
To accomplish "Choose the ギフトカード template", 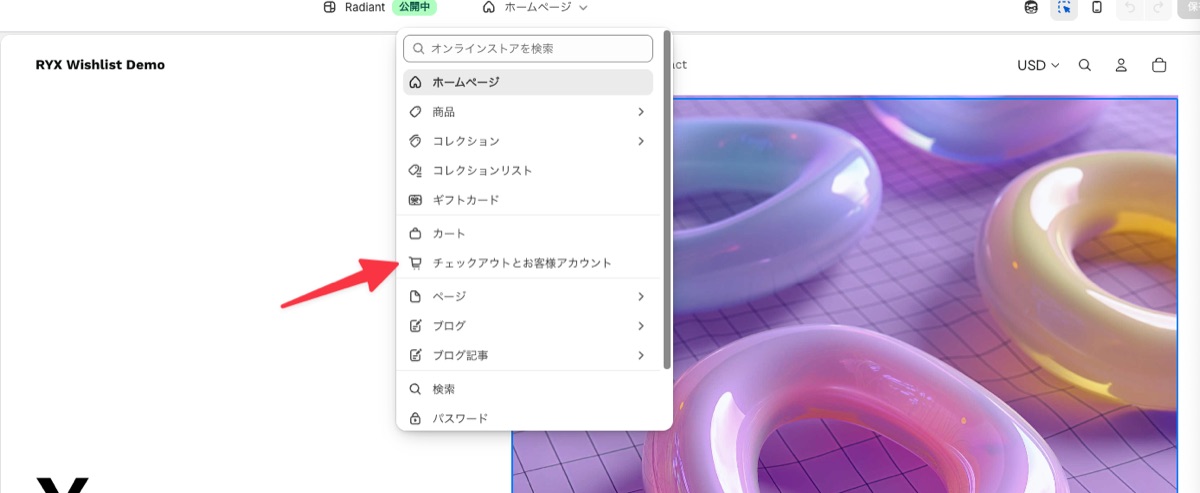I will point(528,200).
